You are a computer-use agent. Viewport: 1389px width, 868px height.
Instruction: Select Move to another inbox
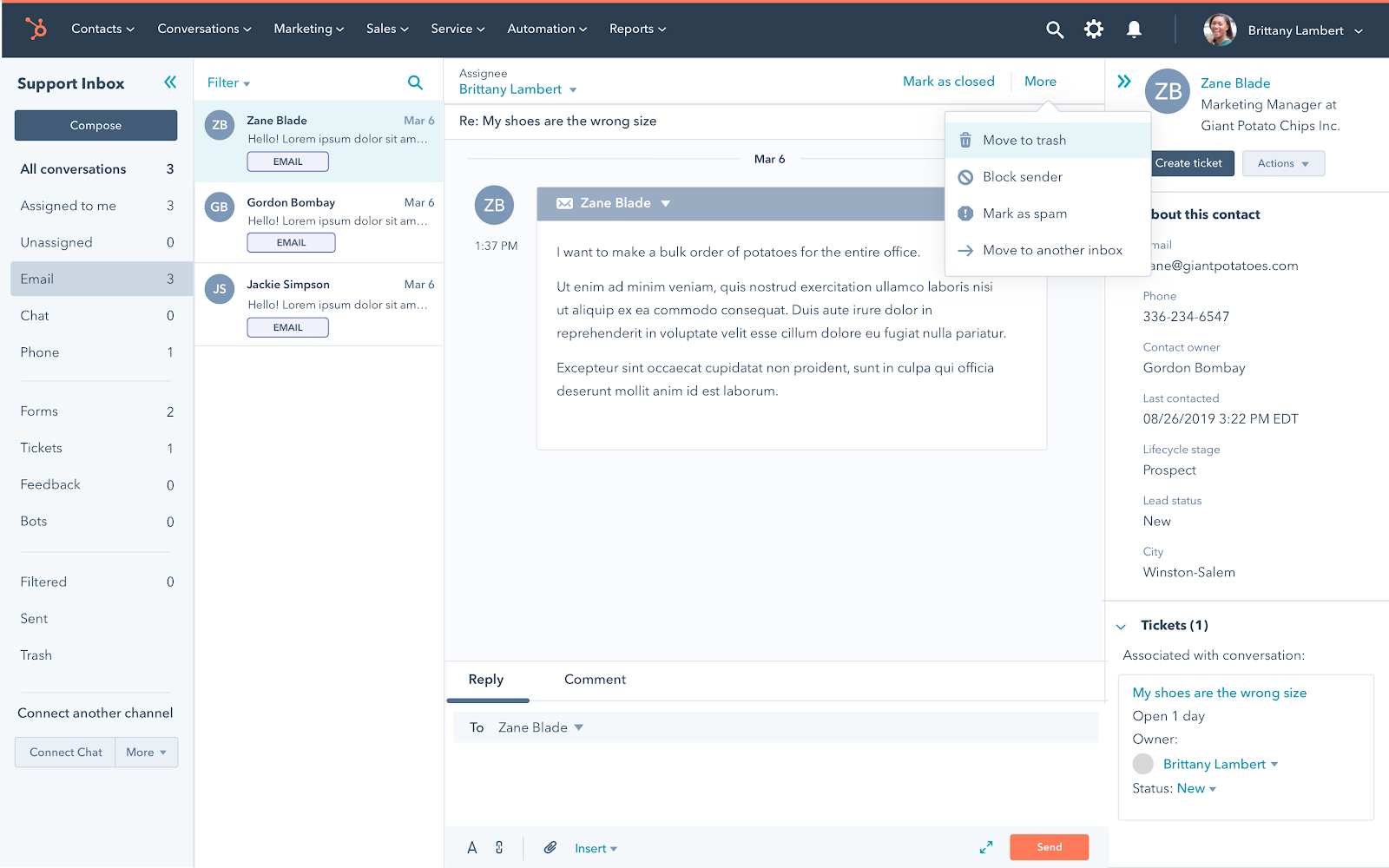[1048, 250]
